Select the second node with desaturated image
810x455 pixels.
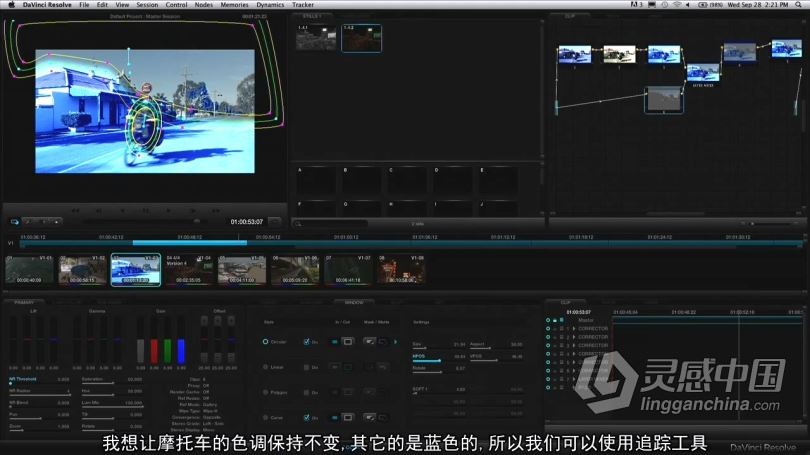point(619,55)
